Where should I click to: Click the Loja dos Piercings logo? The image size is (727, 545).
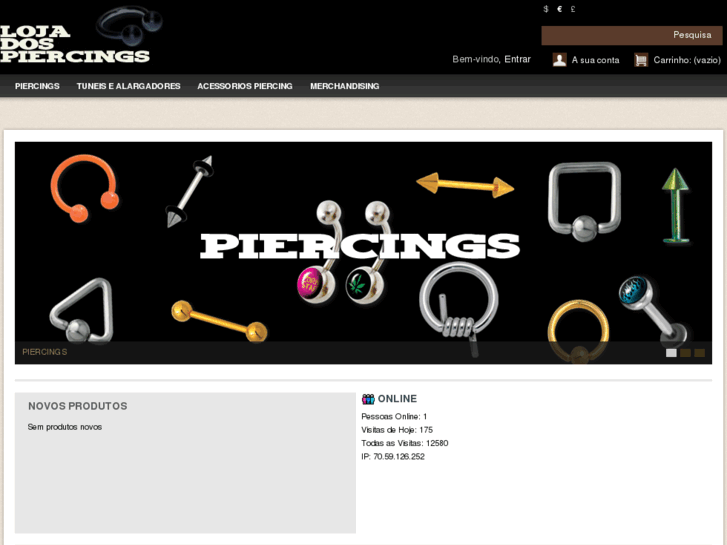coord(81,35)
